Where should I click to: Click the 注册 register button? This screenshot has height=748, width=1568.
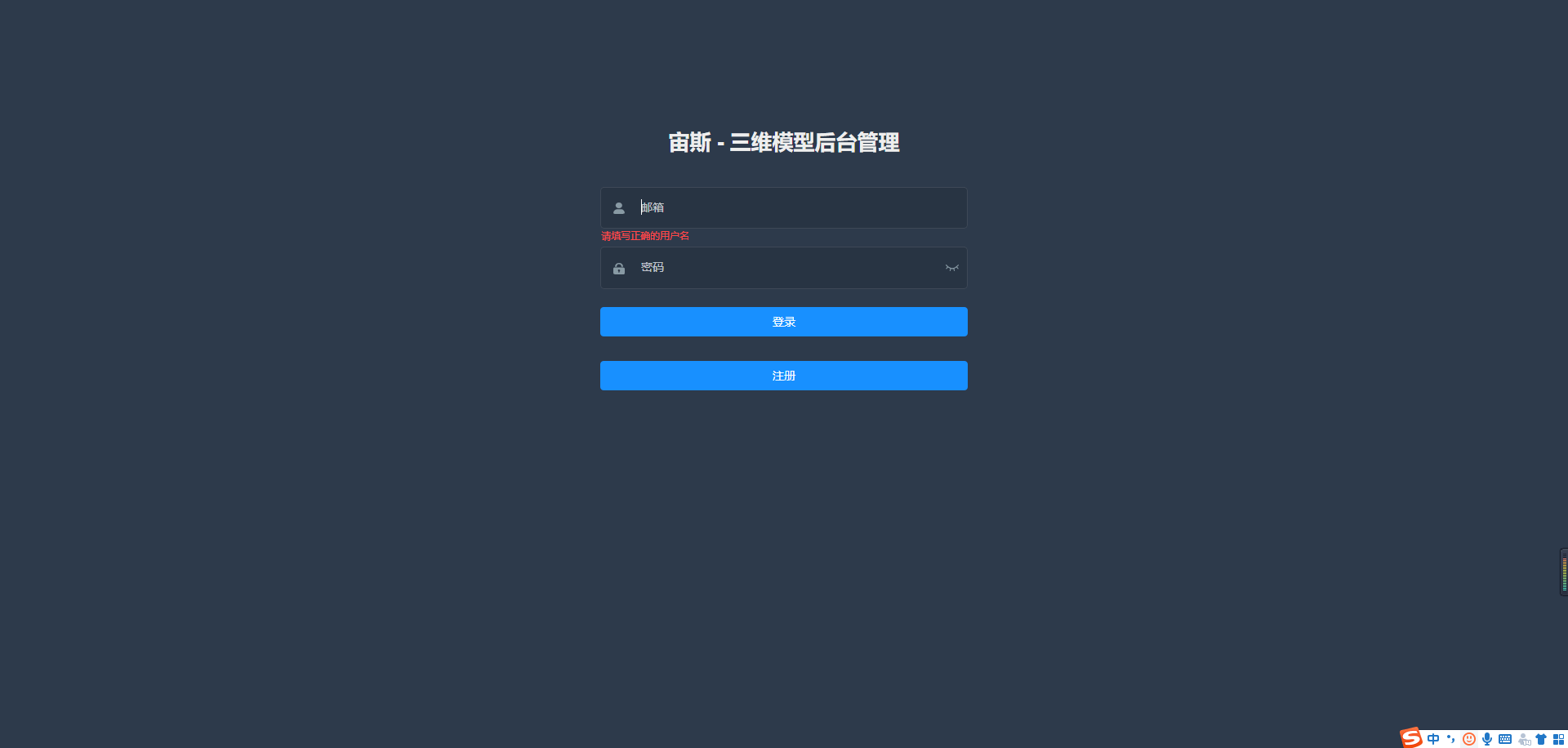[x=784, y=376]
